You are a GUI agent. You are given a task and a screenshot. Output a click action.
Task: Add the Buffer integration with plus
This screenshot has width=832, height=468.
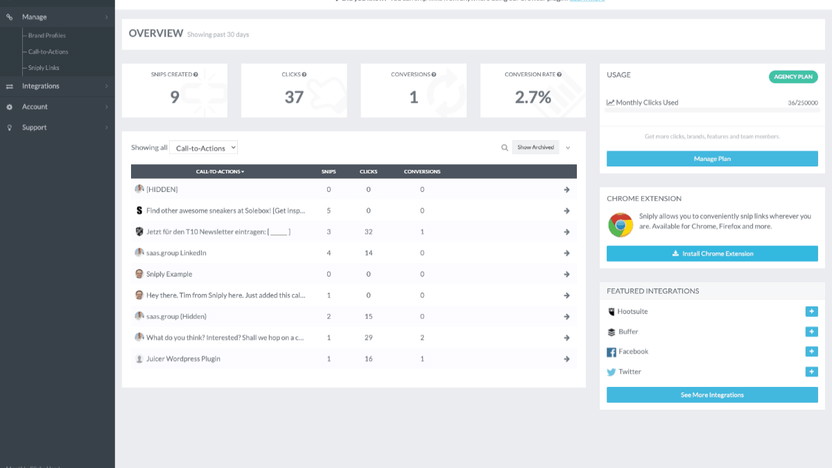[x=811, y=332]
